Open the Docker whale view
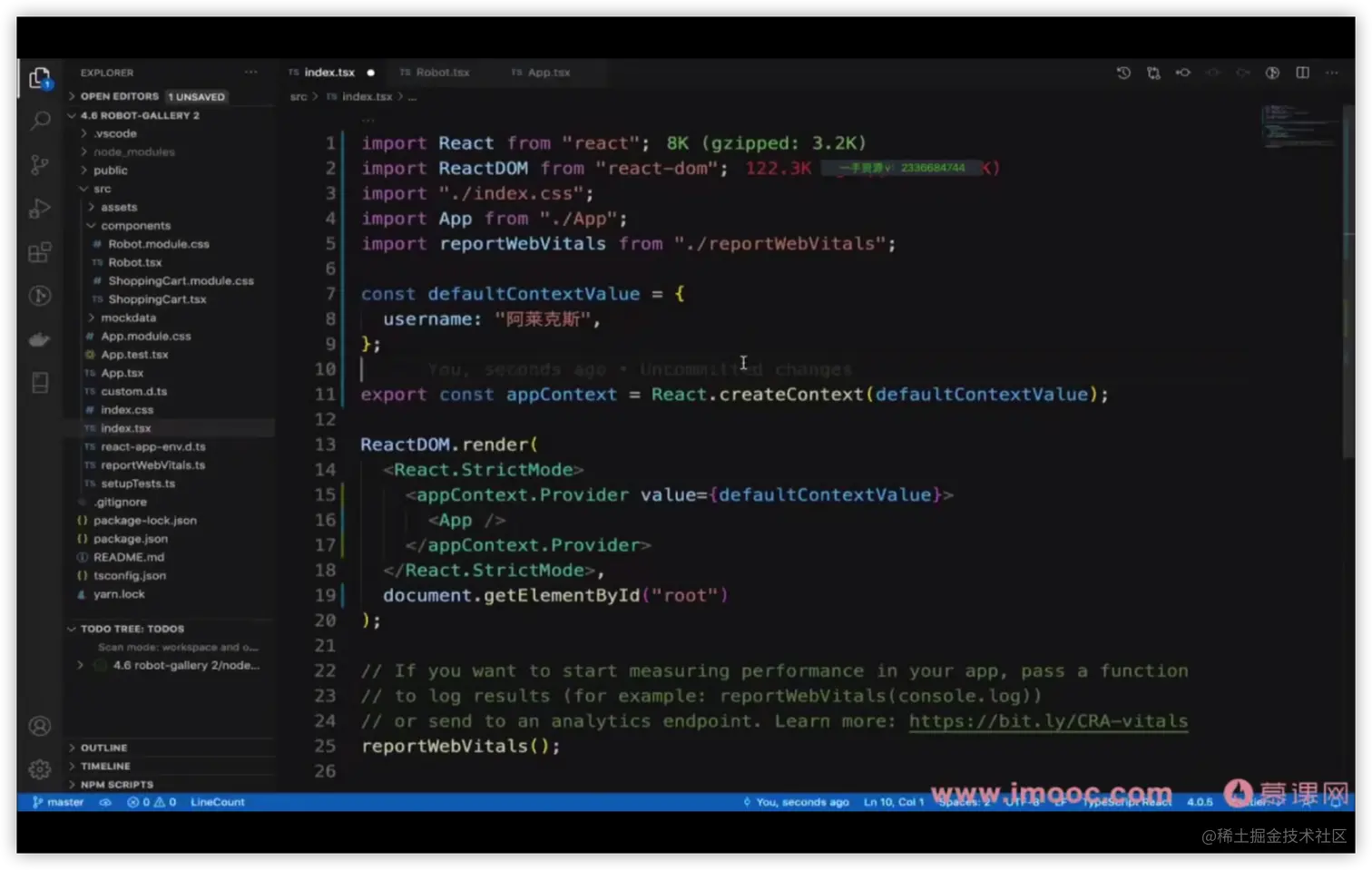1372x870 pixels. (x=39, y=339)
